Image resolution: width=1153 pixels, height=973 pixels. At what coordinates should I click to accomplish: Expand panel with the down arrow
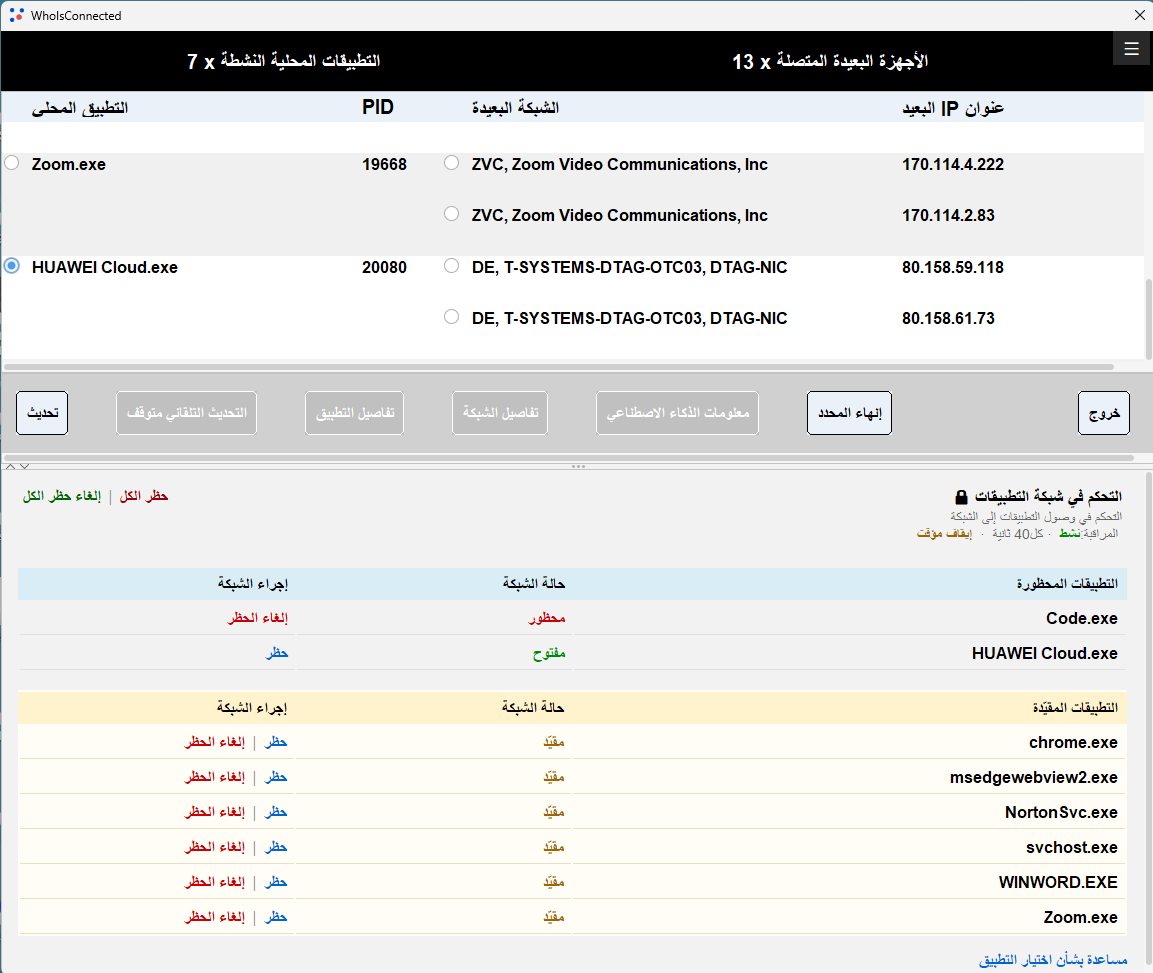[x=24, y=466]
